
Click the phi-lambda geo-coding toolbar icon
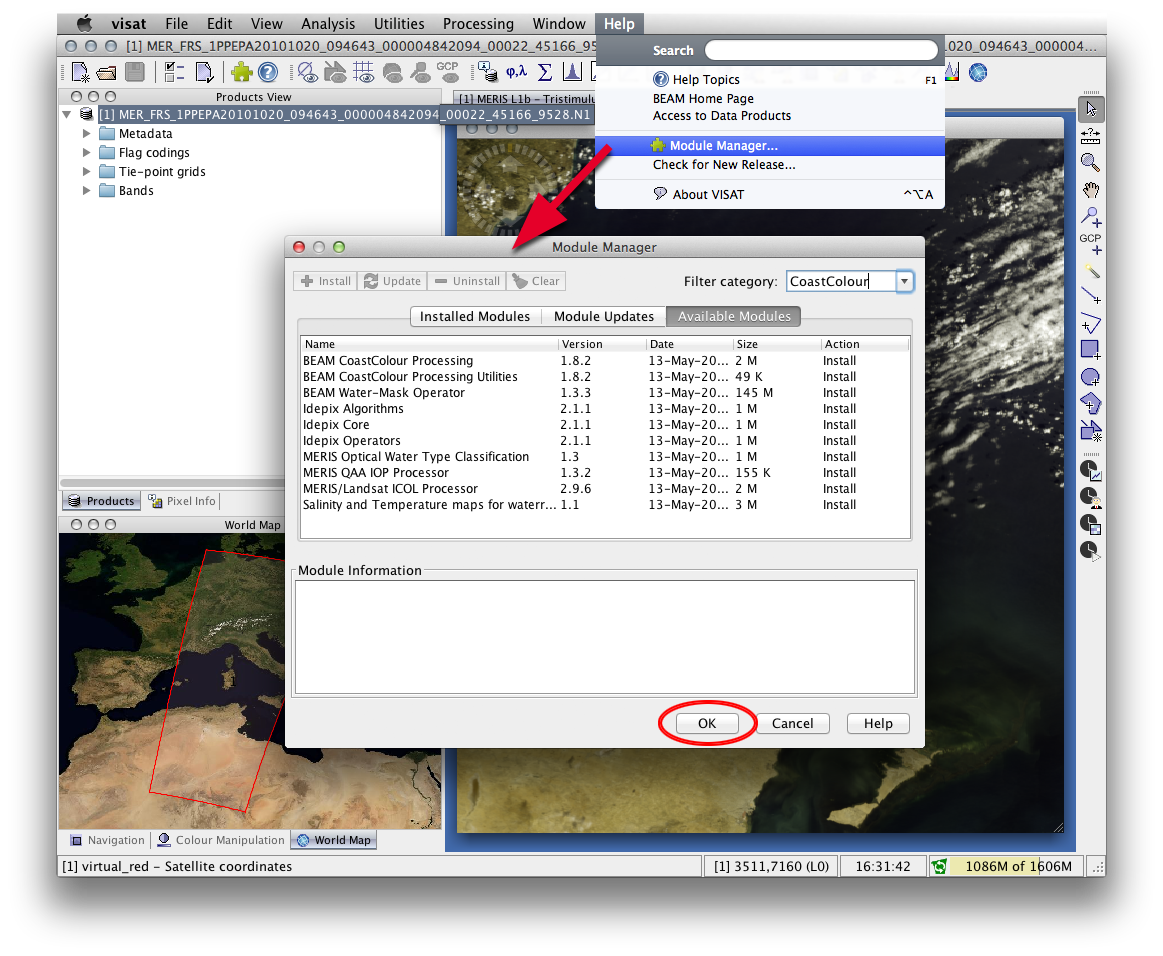(x=516, y=72)
